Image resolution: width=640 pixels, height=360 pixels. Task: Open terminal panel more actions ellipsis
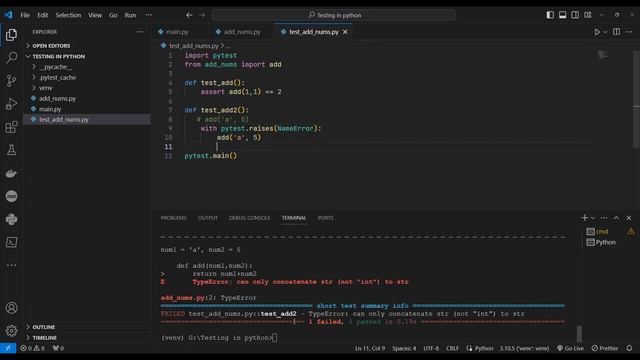point(604,218)
